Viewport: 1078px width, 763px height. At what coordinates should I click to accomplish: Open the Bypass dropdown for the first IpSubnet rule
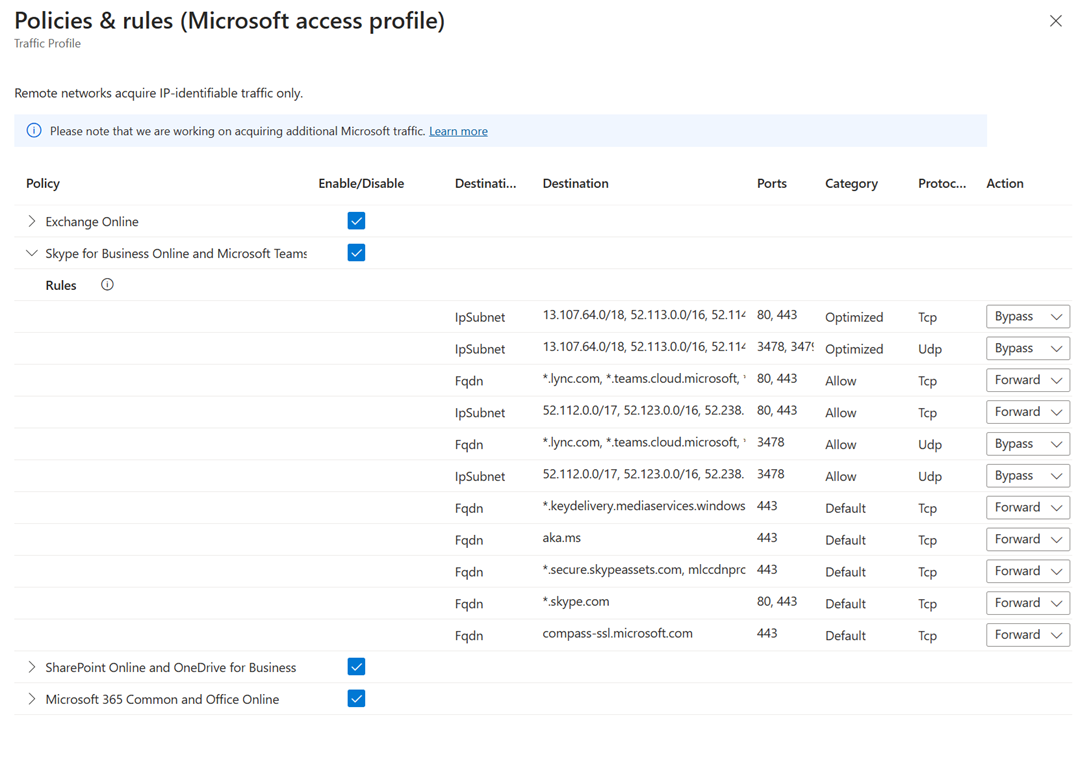1027,316
